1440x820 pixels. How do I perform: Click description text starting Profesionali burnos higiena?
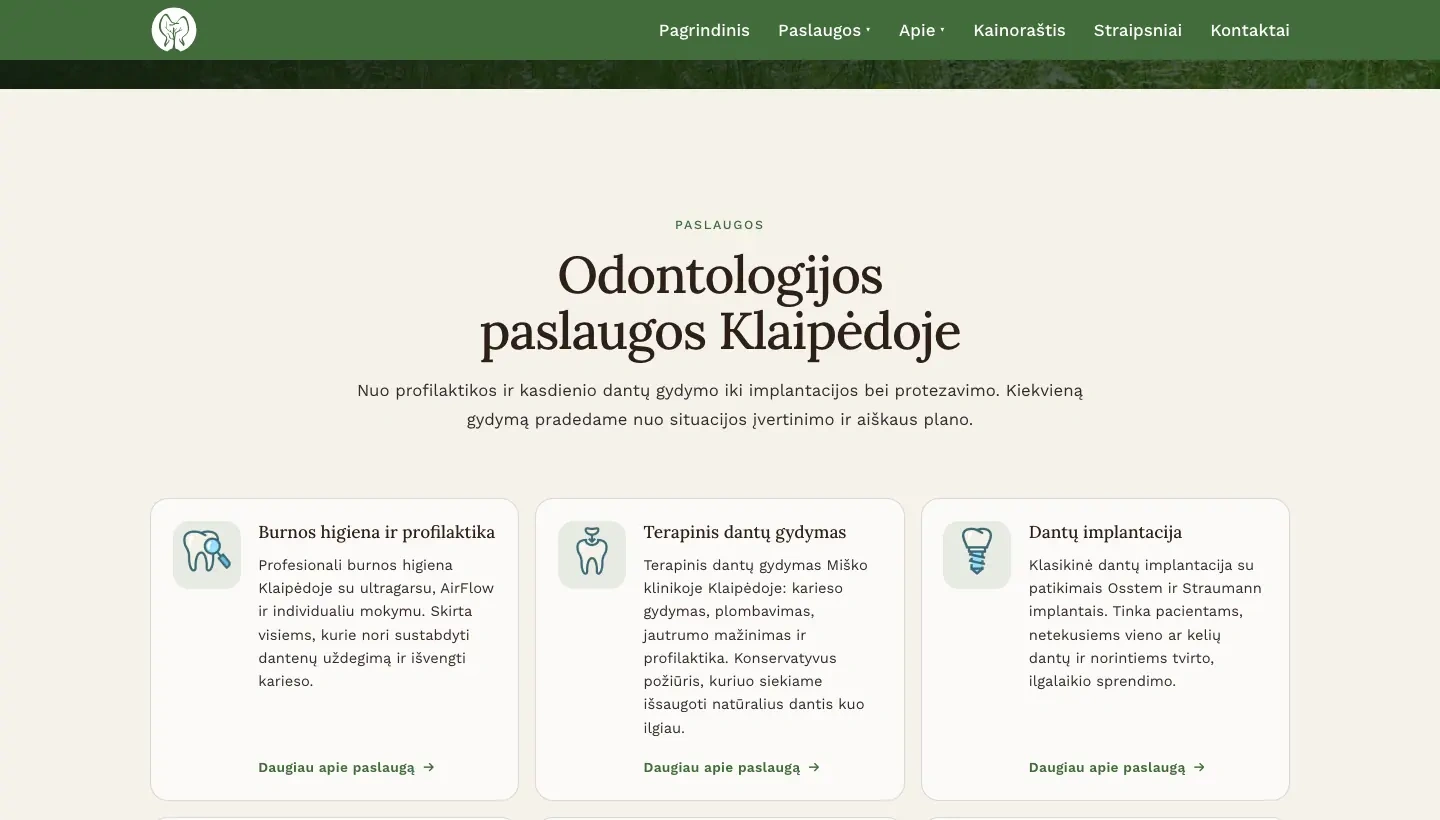tap(377, 623)
